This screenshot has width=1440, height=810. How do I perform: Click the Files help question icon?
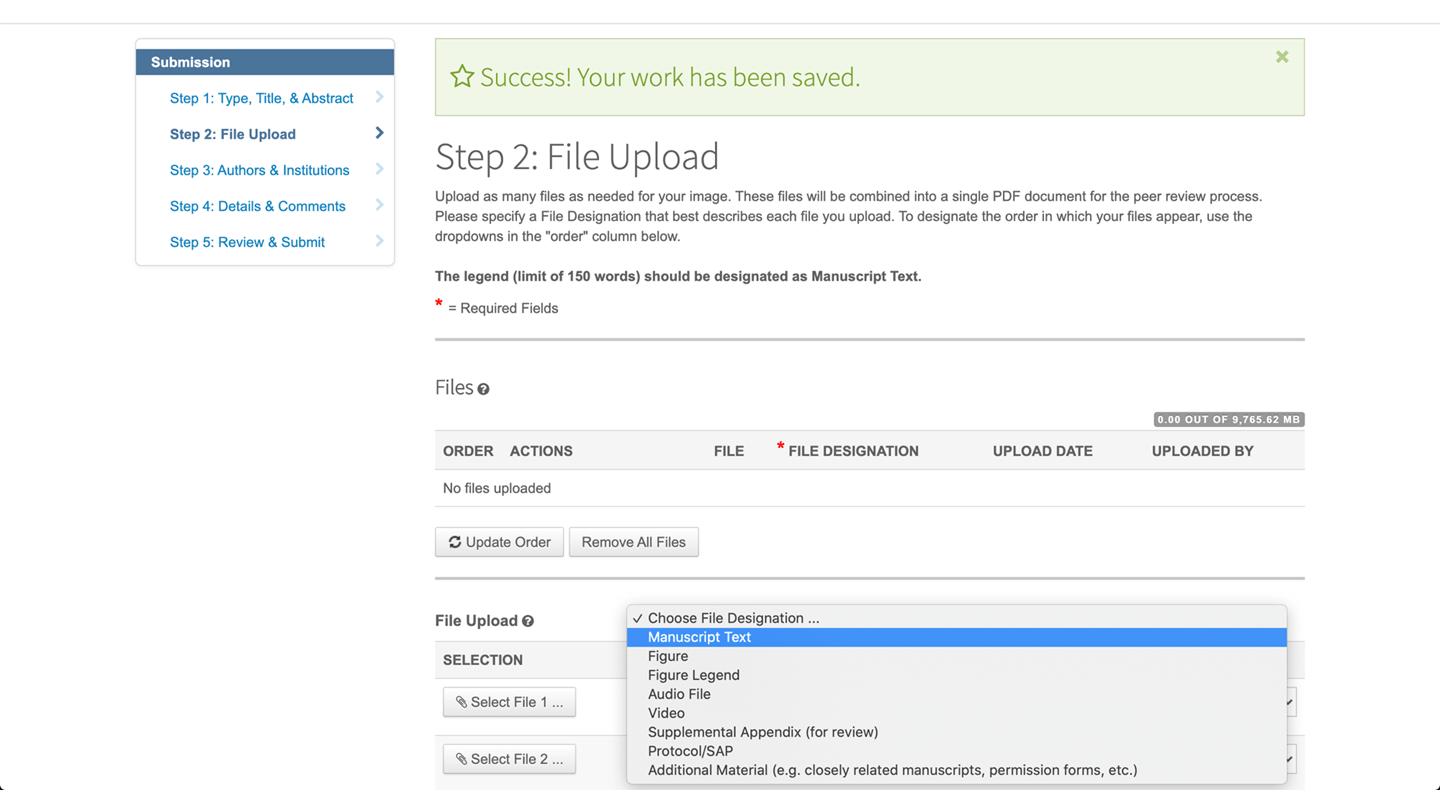coord(483,389)
